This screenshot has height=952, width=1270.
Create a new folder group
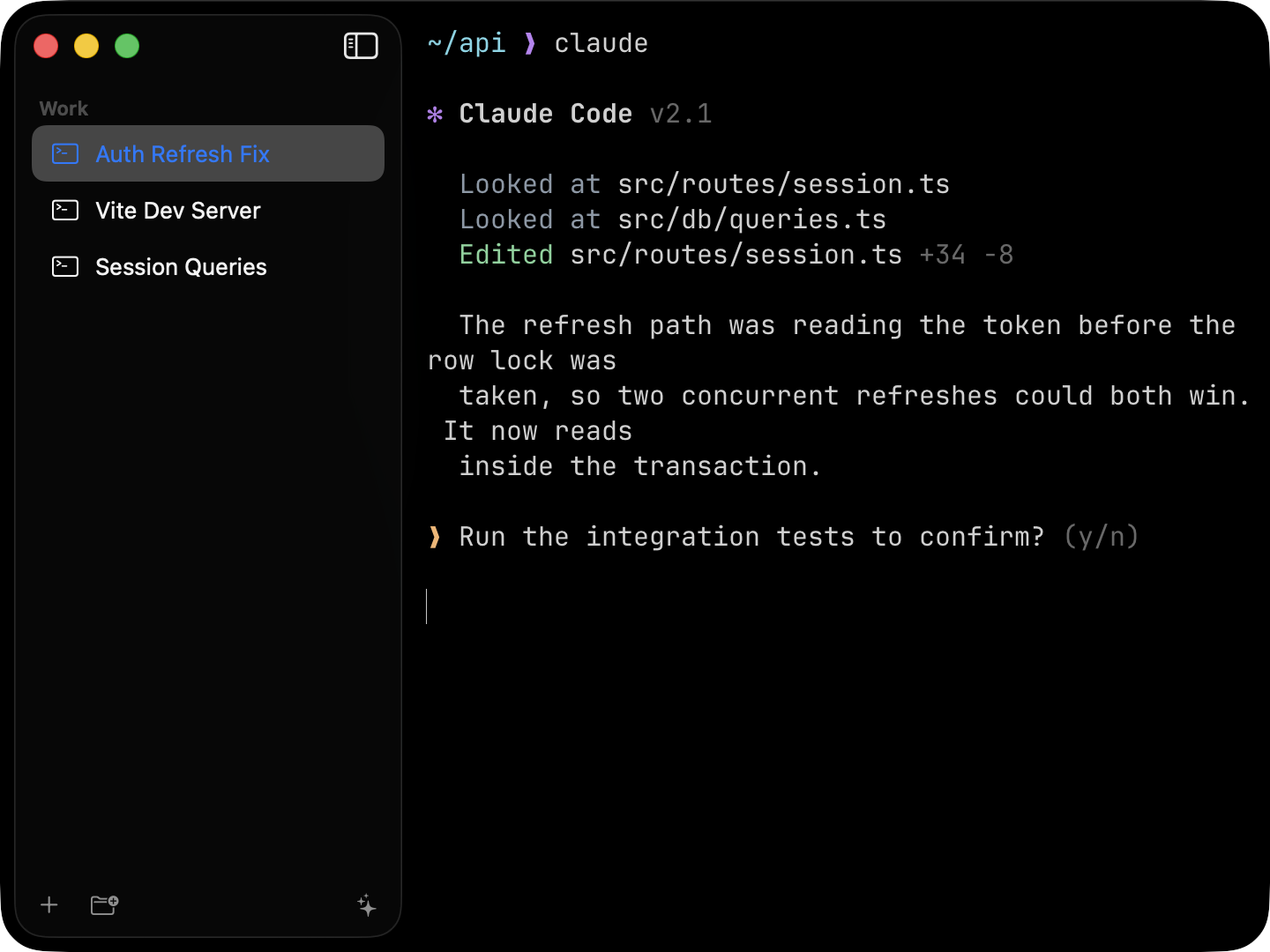(x=104, y=904)
